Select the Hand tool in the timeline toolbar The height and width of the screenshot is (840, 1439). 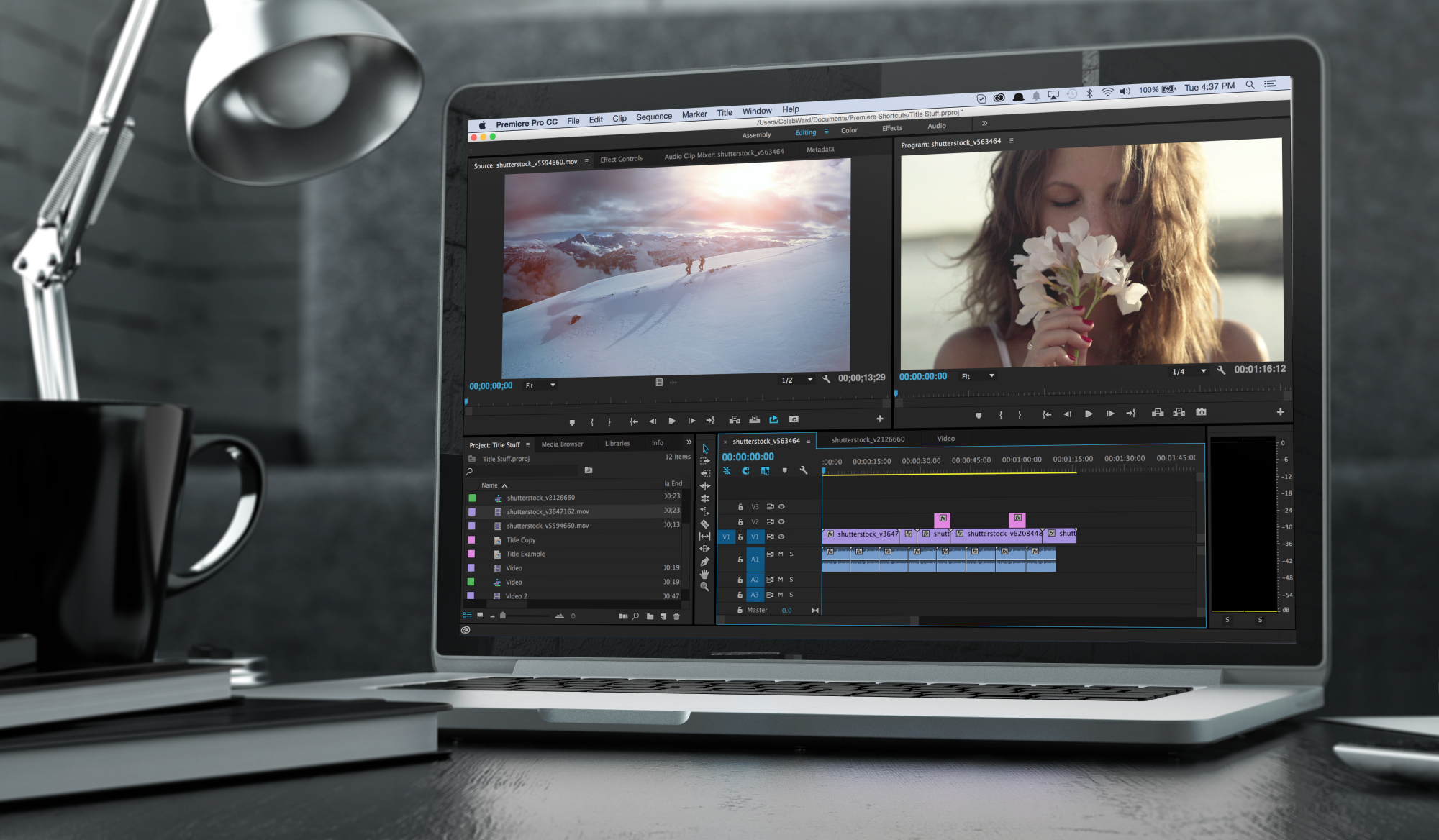(x=704, y=574)
